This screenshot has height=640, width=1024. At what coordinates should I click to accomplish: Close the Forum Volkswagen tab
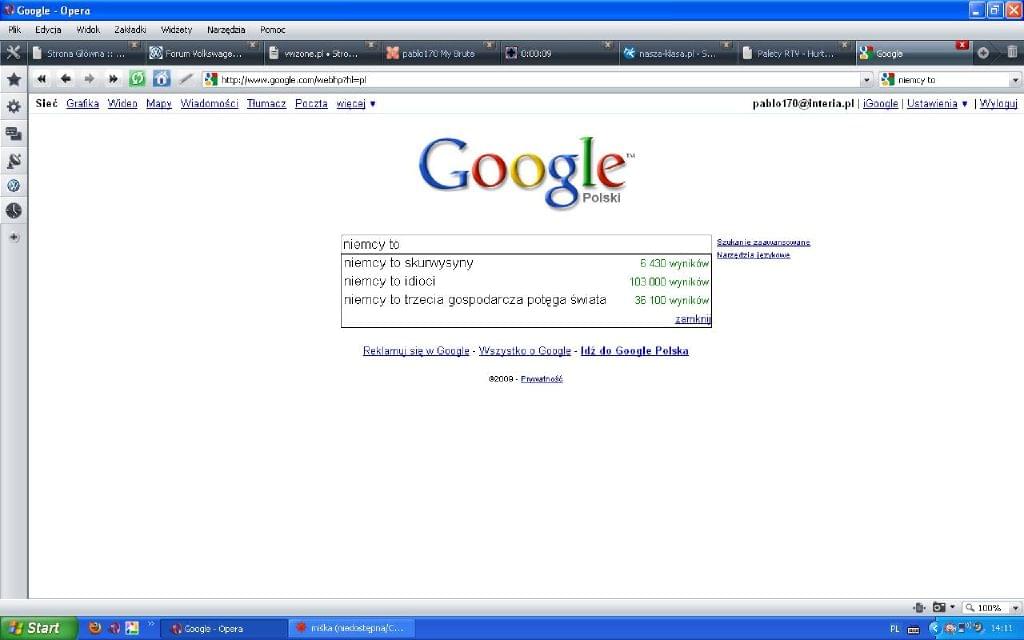253,45
